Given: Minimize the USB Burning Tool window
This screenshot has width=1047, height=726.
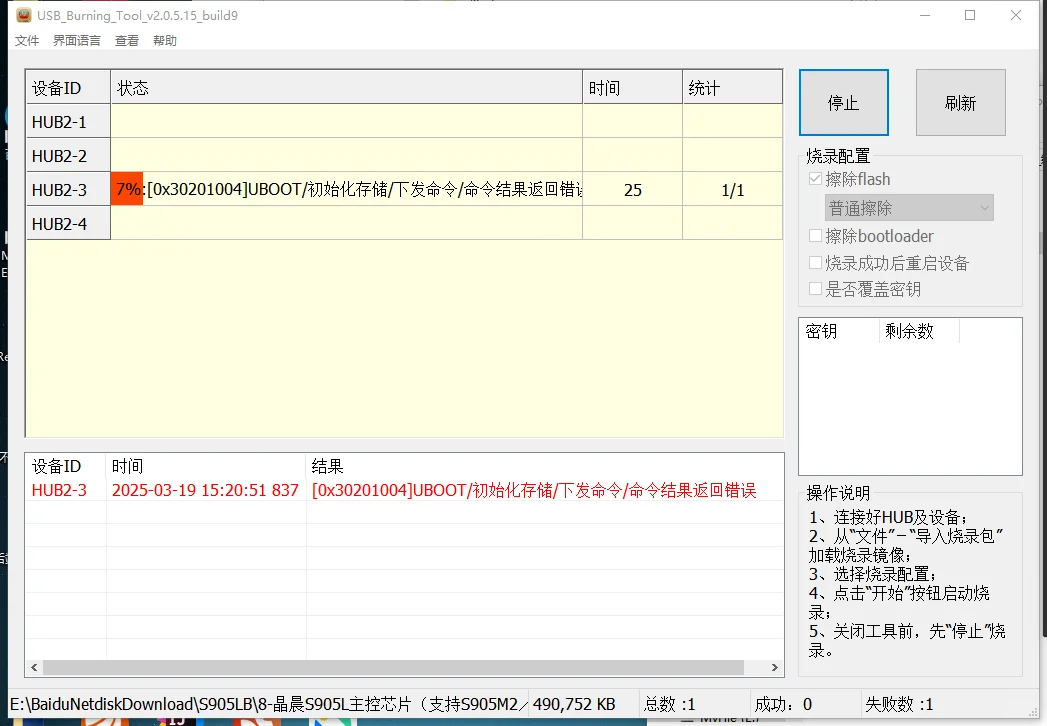Looking at the screenshot, I should 925,15.
